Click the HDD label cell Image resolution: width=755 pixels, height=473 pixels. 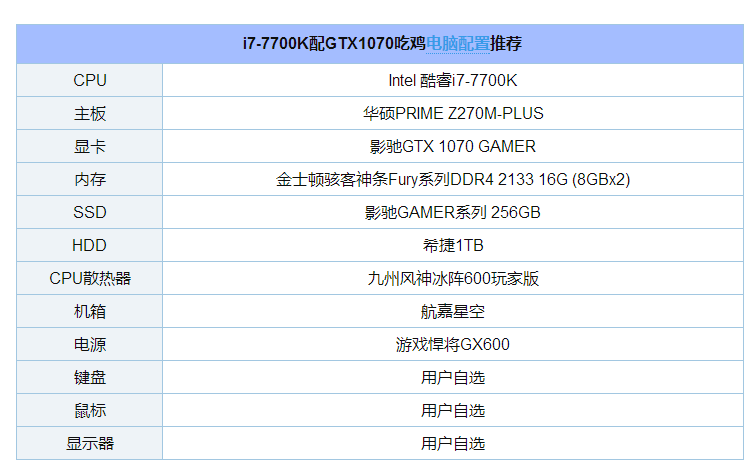tap(90, 246)
